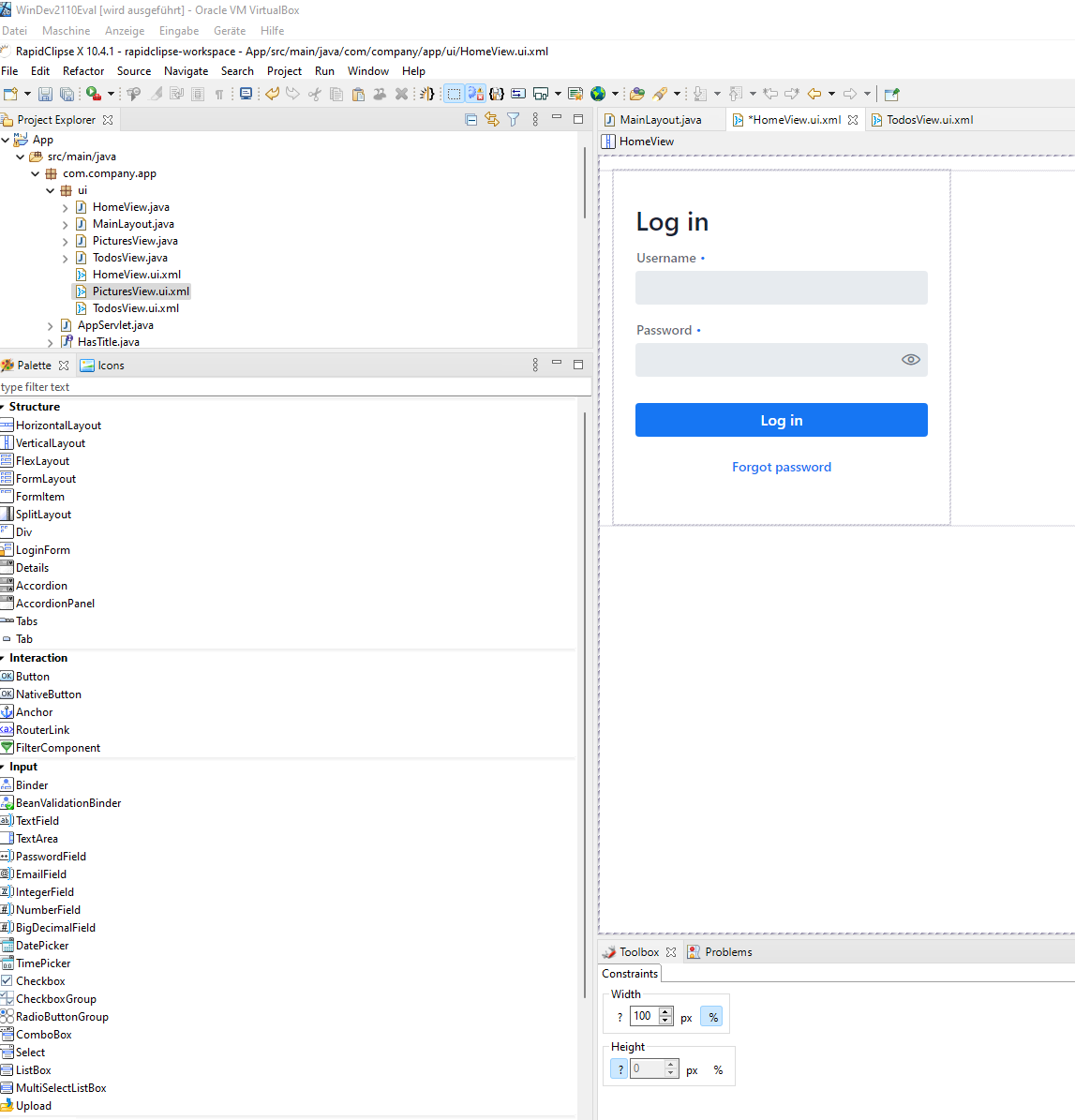Screen dimensions: 1075x1120
Task: Click the filter funnel icon in Project Explorer
Action: coord(514,119)
